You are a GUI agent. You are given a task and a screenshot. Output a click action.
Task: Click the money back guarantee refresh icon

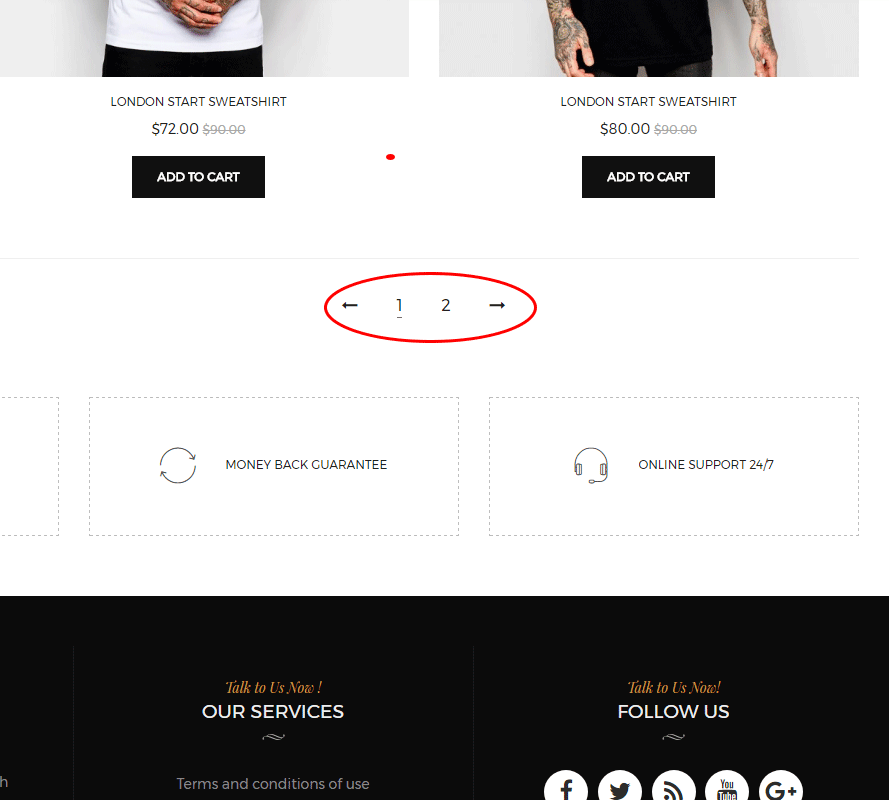(x=177, y=465)
